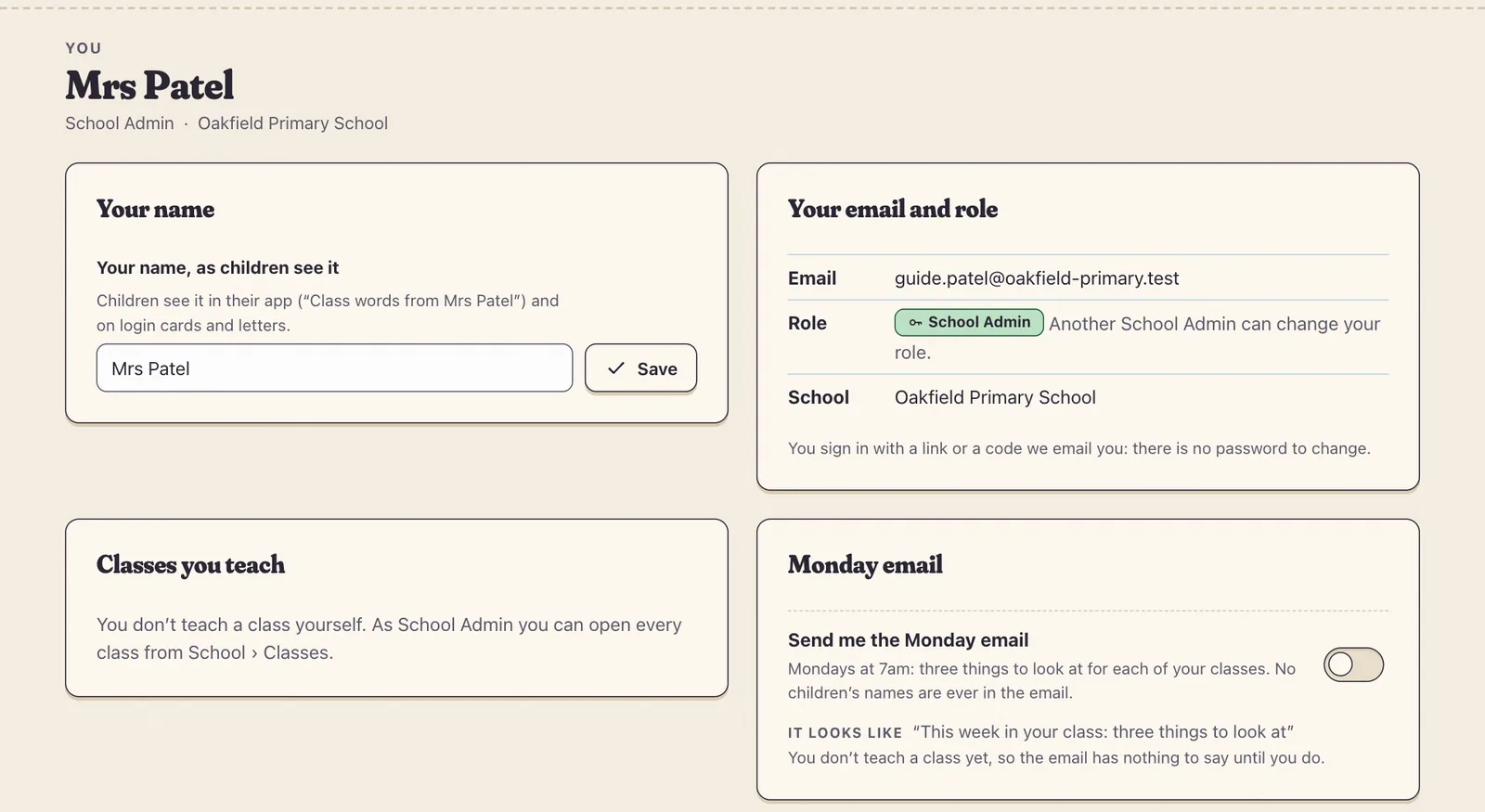This screenshot has height=812, width=1485.
Task: Click Oakfield Primary School under page title
Action: pyautogui.click(x=292, y=123)
